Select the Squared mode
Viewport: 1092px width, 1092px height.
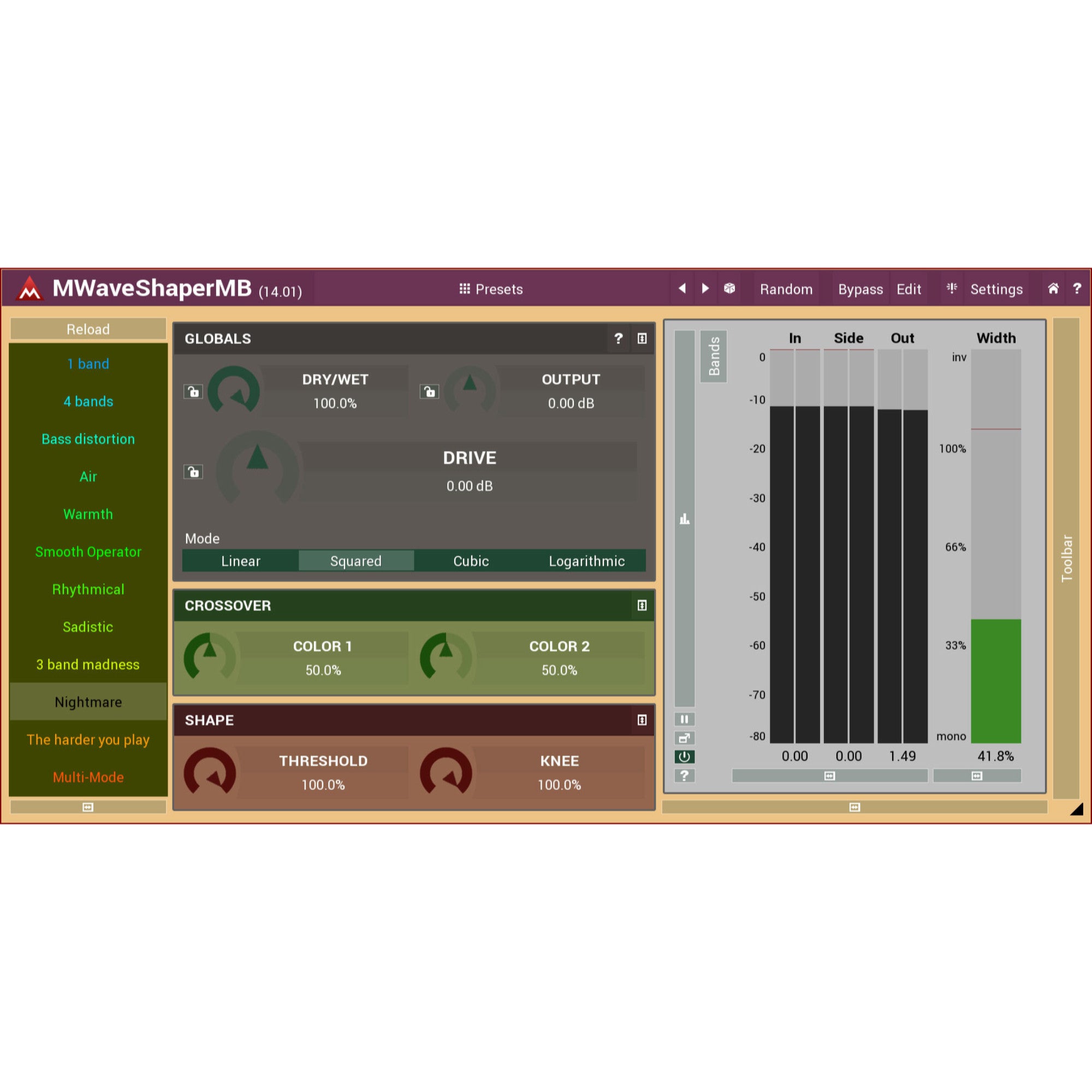pyautogui.click(x=356, y=561)
